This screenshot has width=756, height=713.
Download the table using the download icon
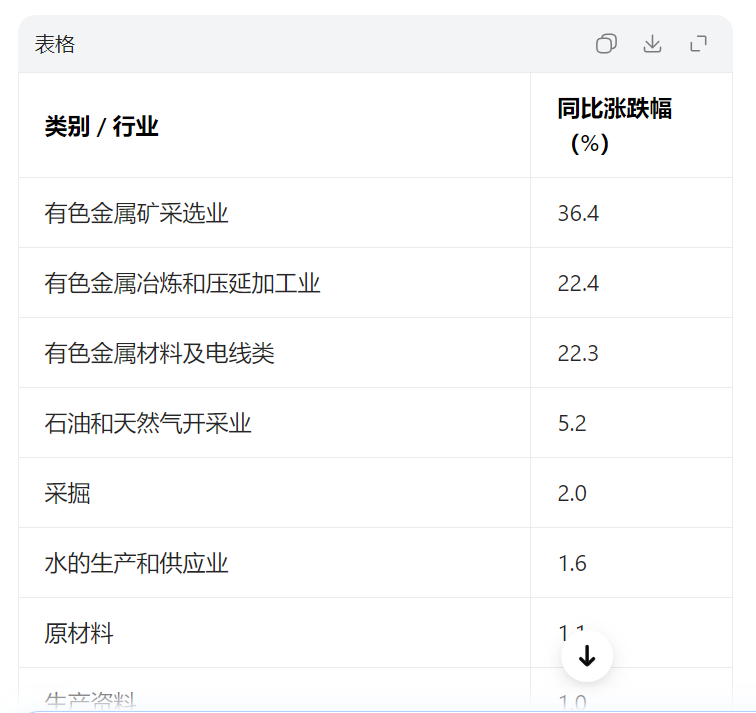coord(652,44)
